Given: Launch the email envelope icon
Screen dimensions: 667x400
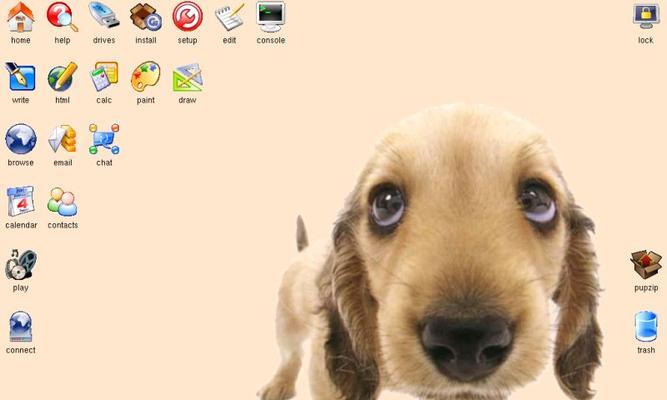Looking at the screenshot, I should tap(63, 139).
